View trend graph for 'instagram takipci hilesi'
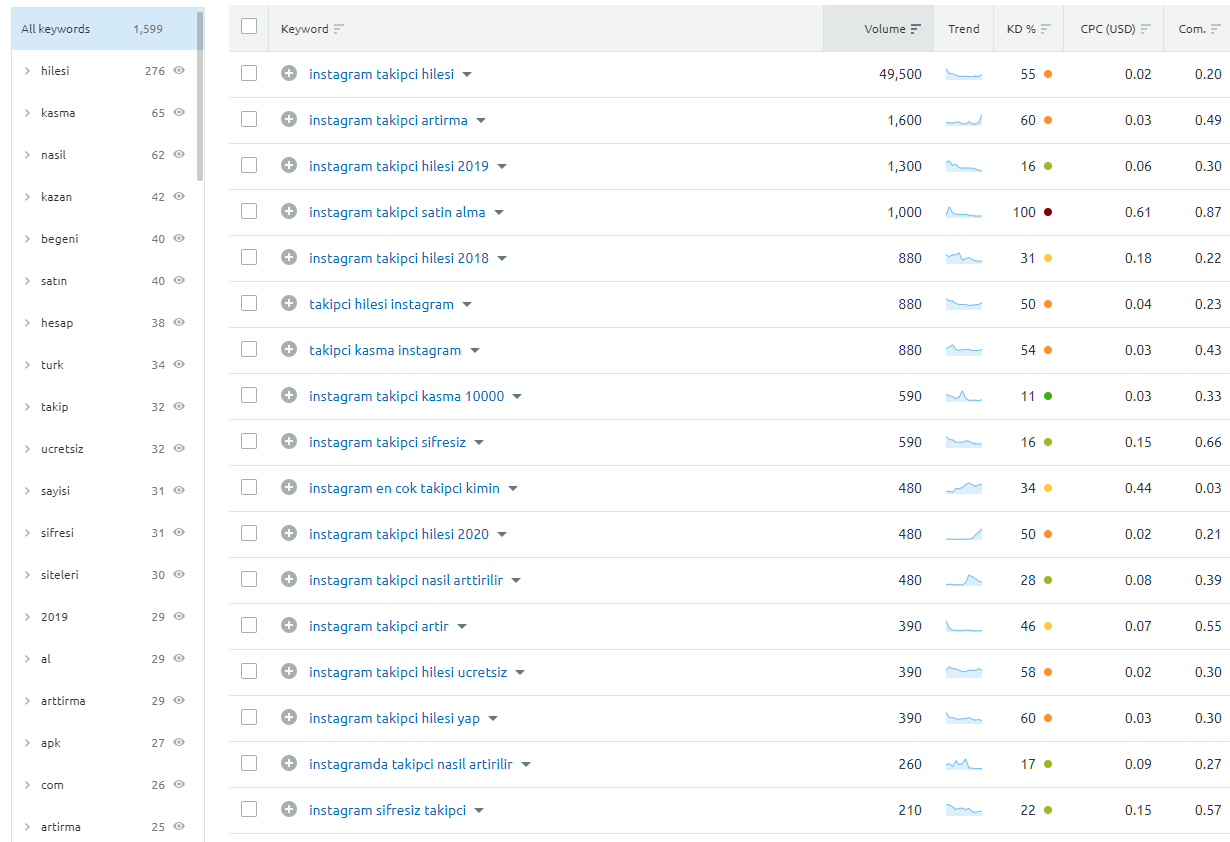Image resolution: width=1230 pixels, height=842 pixels. (964, 74)
